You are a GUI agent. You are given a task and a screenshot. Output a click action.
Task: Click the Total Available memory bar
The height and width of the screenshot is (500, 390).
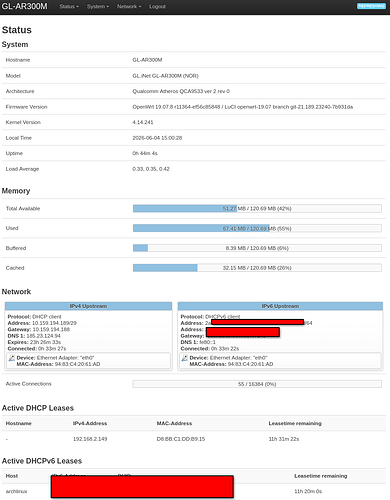(257, 209)
